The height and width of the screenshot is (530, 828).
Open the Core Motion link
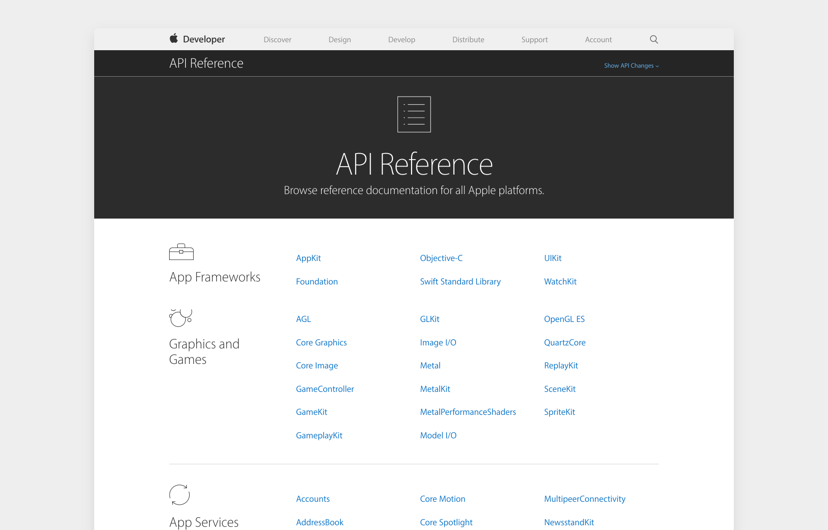[443, 499]
